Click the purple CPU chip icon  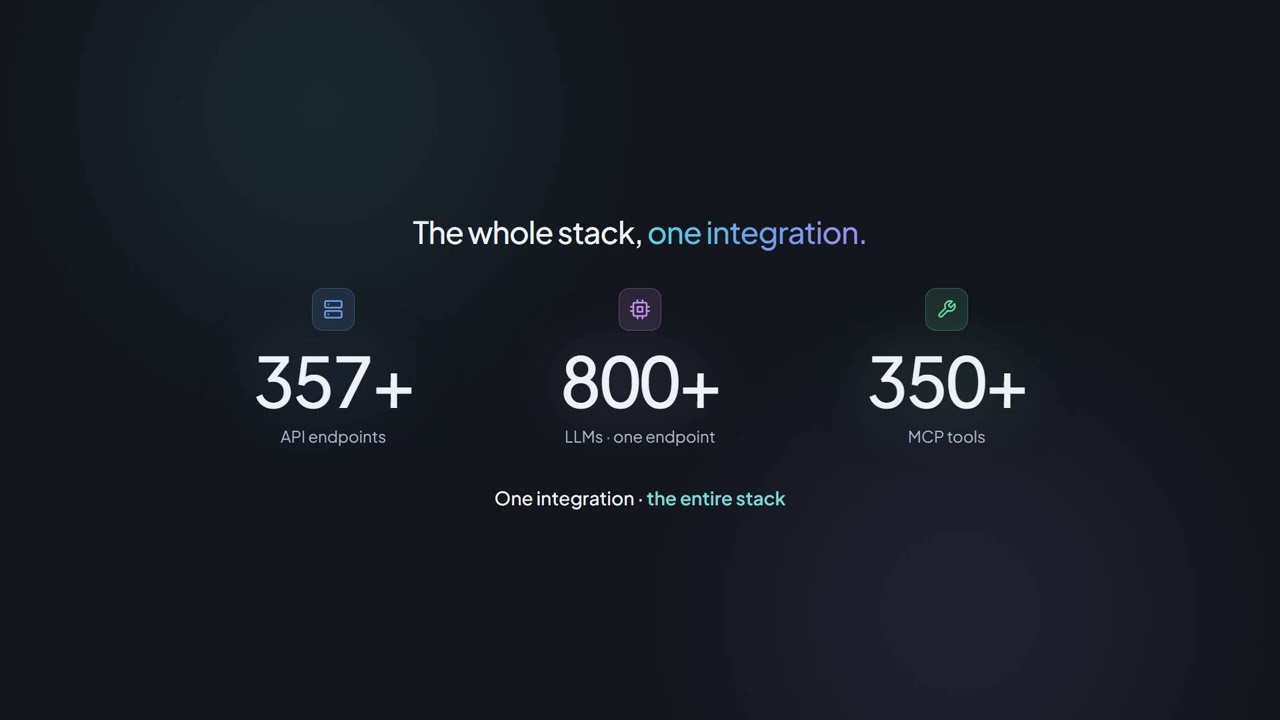point(640,309)
